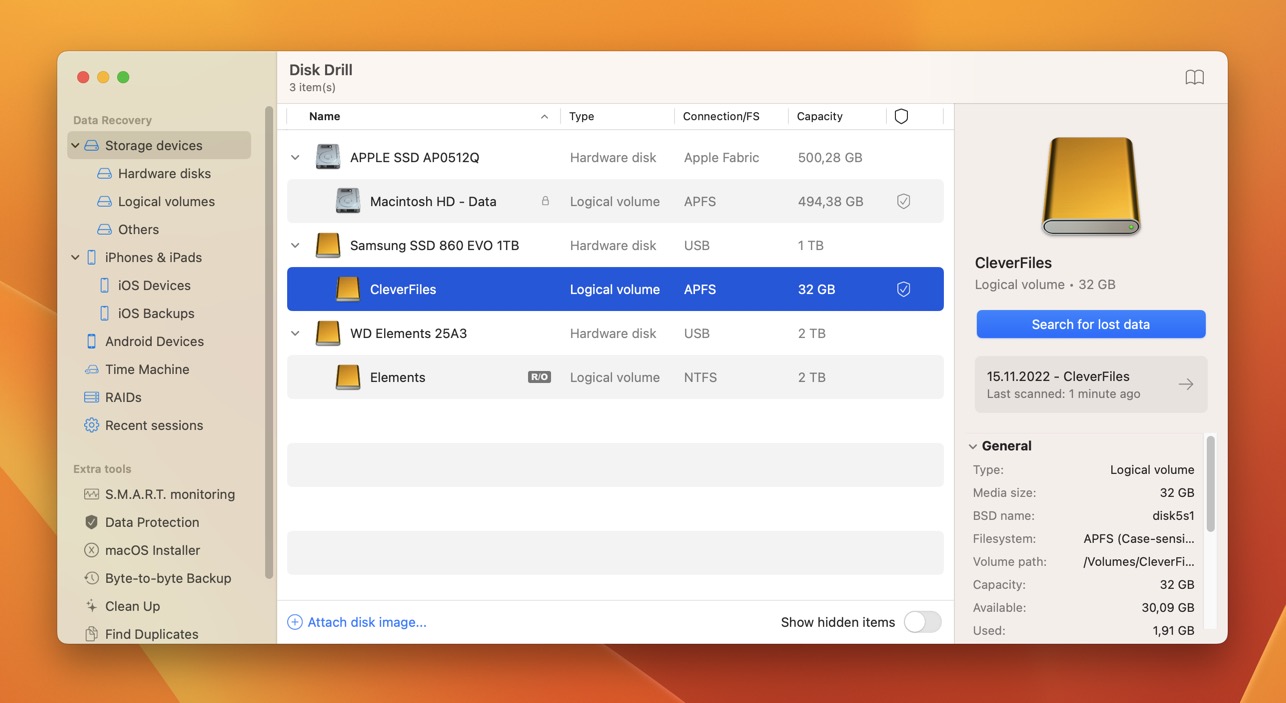The width and height of the screenshot is (1286, 703).
Task: Collapse the General info section
Action: [973, 446]
